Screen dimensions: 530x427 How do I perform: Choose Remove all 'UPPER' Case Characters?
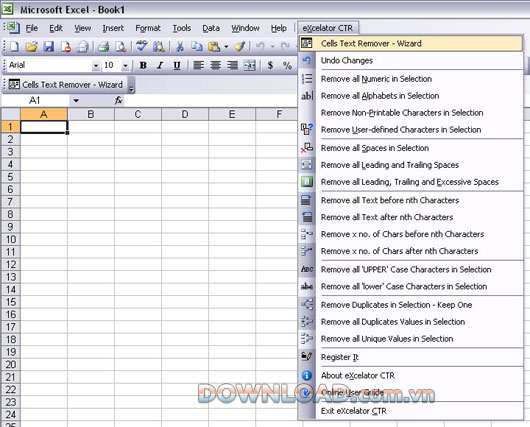(x=411, y=269)
